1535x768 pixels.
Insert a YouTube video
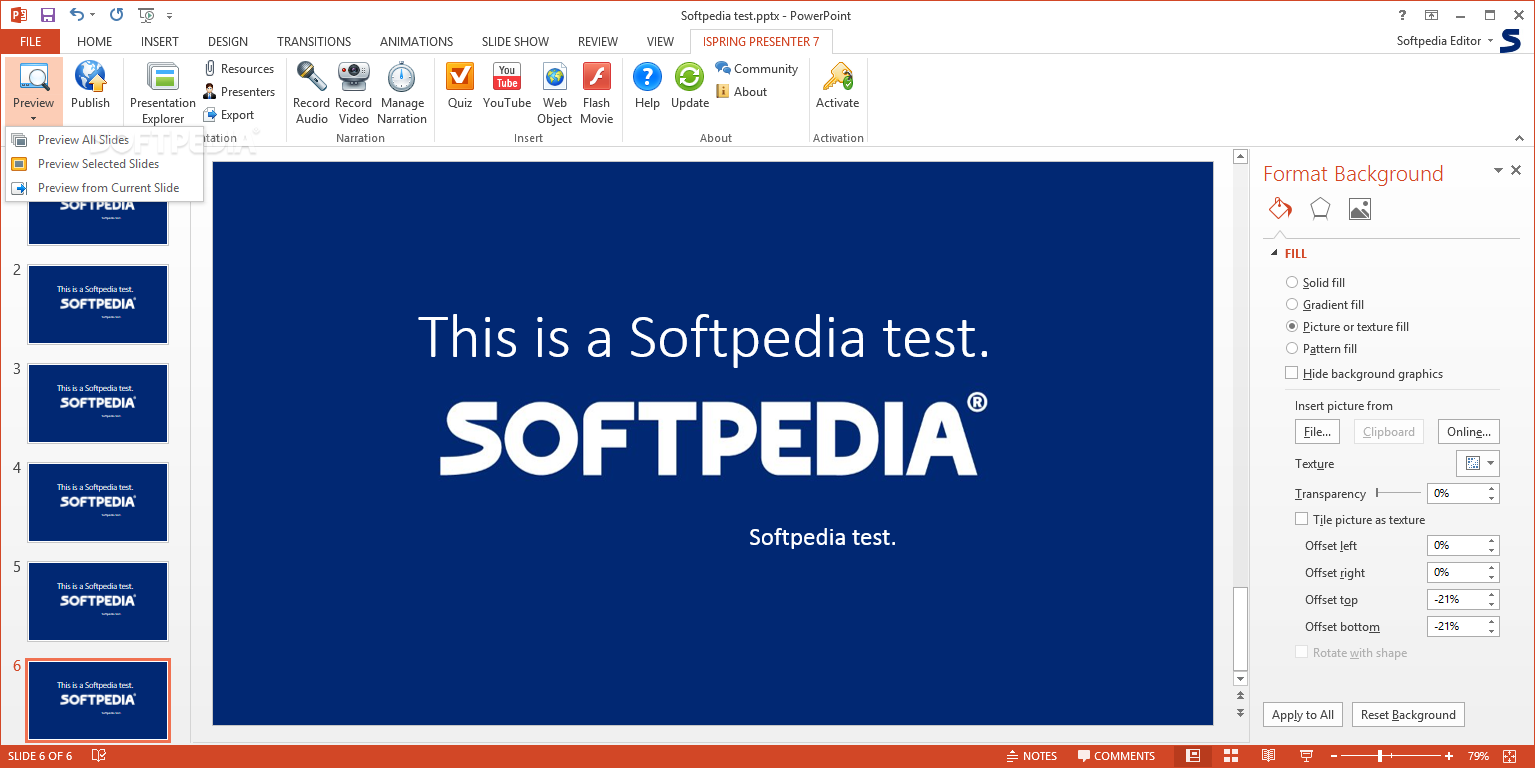[x=507, y=85]
